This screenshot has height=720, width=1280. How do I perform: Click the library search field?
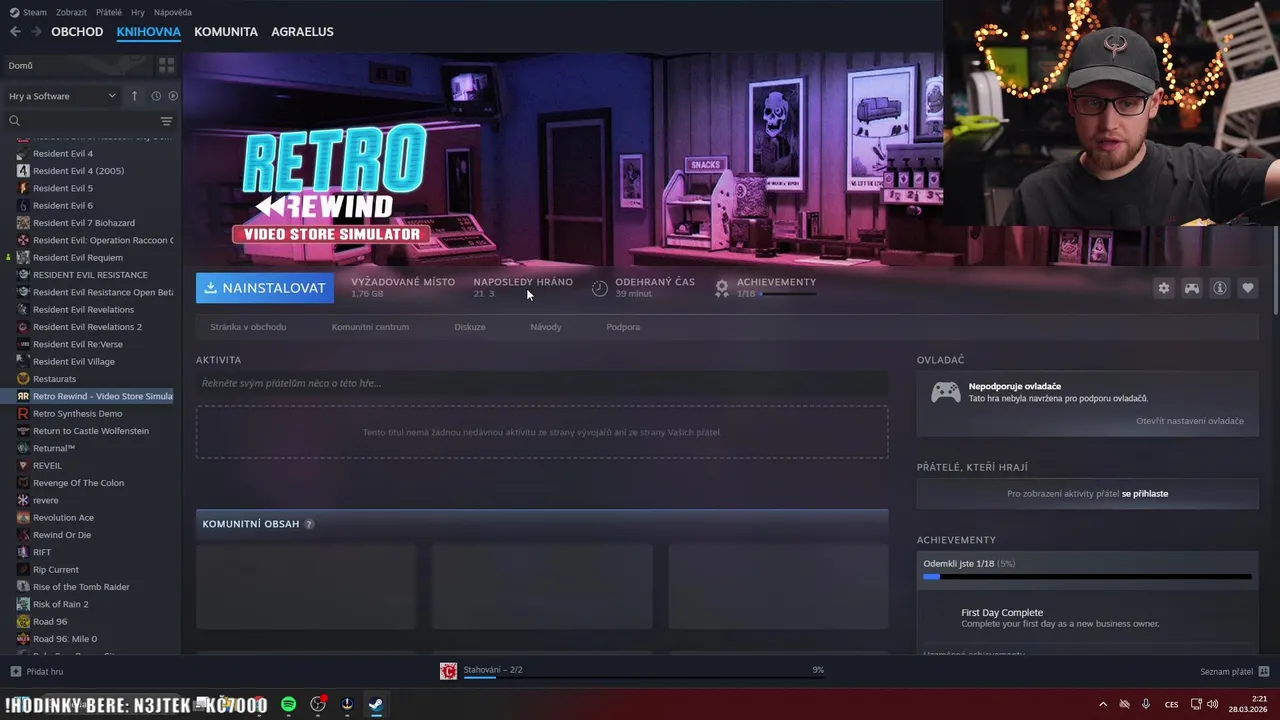coord(80,121)
